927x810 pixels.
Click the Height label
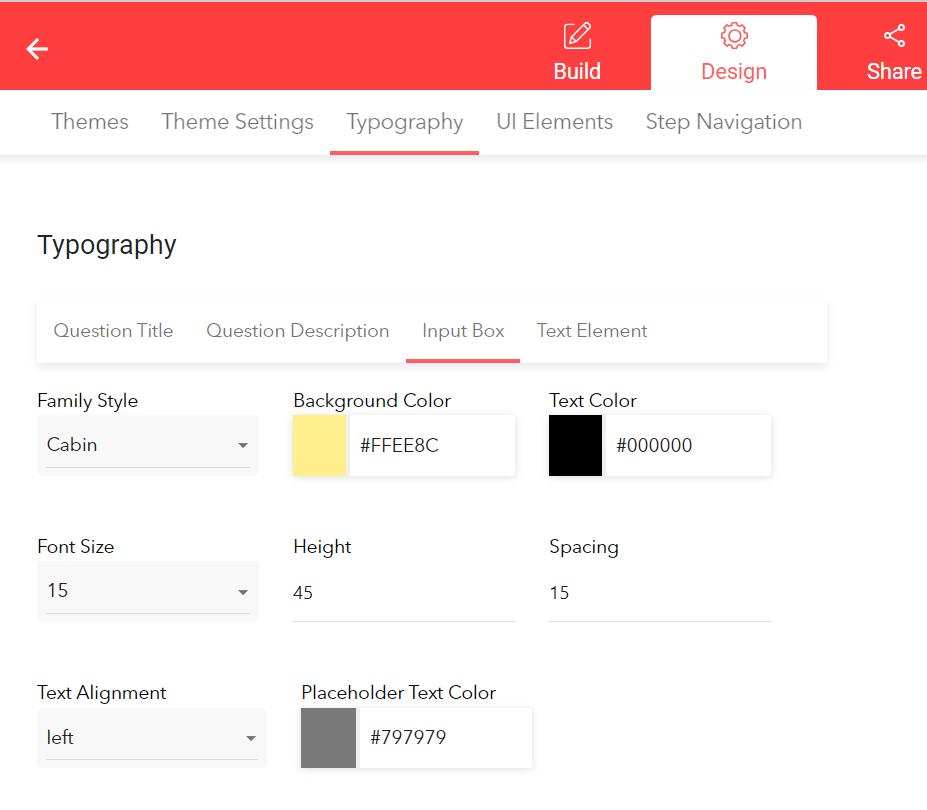(322, 547)
